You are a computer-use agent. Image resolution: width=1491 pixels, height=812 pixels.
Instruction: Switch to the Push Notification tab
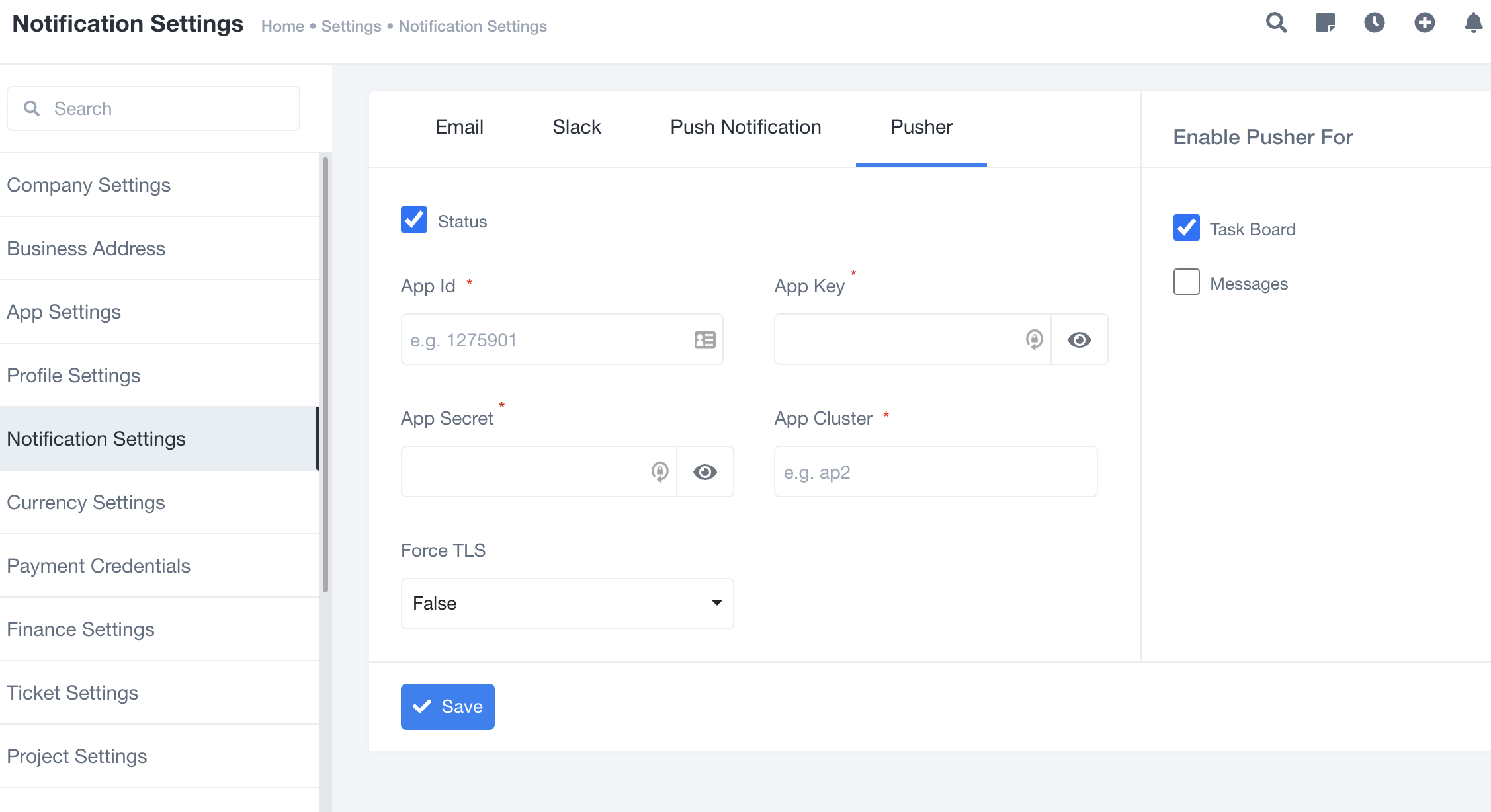(745, 127)
